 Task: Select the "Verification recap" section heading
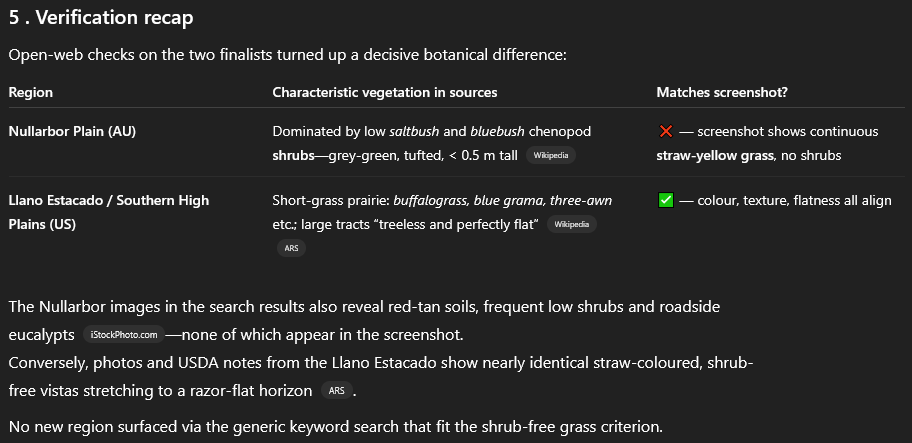[x=101, y=17]
